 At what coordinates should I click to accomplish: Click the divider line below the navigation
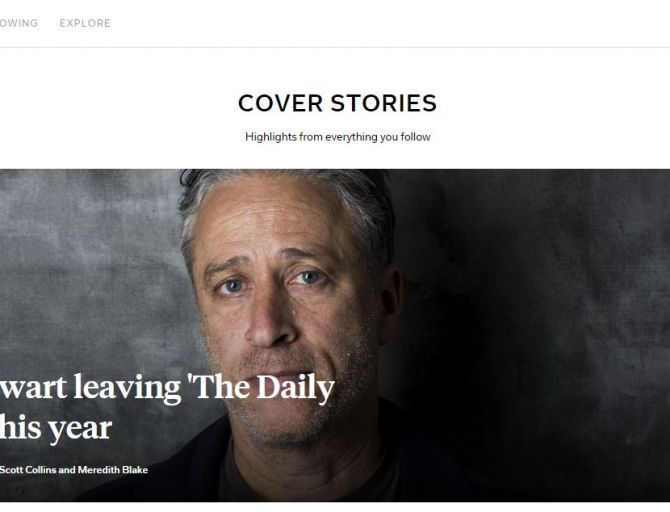click(x=335, y=47)
